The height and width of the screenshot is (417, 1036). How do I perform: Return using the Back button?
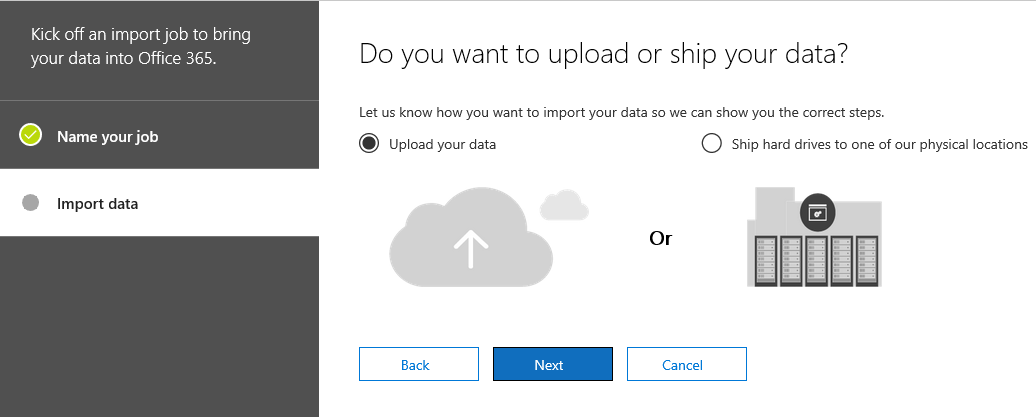(x=419, y=364)
